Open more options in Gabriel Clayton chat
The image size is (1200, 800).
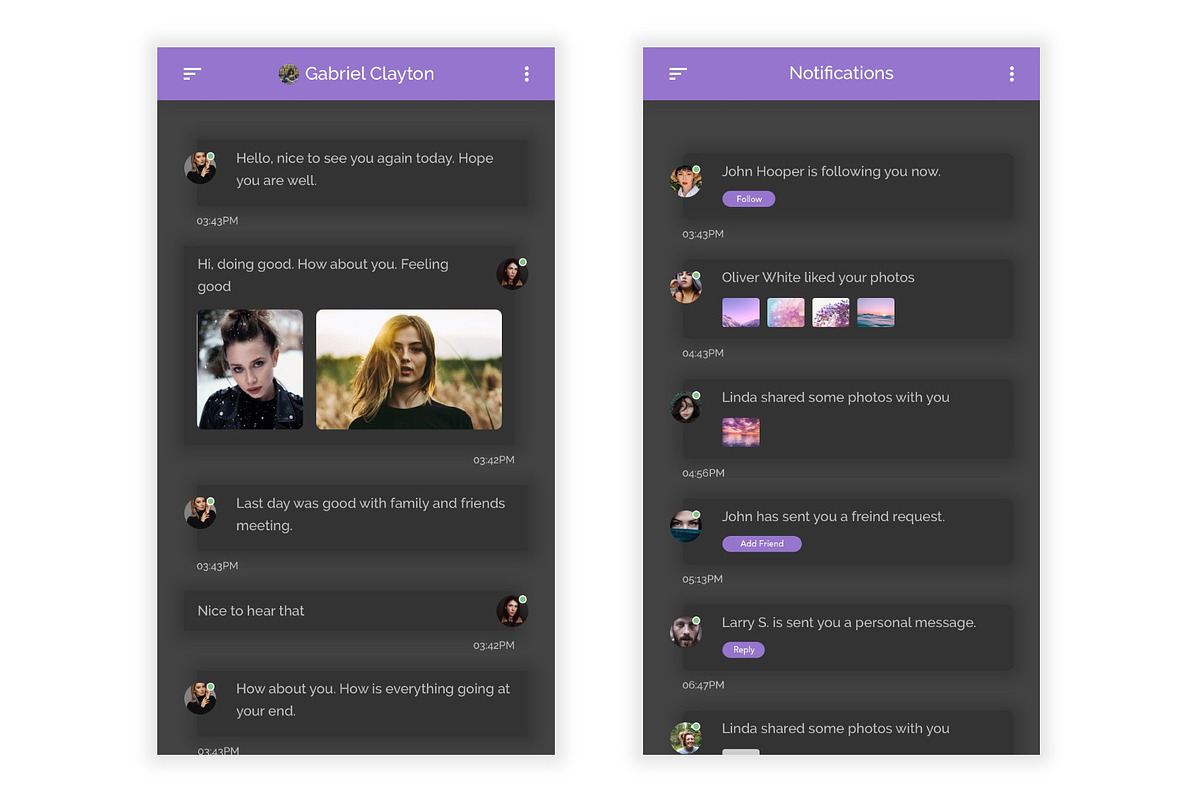pyautogui.click(x=526, y=73)
